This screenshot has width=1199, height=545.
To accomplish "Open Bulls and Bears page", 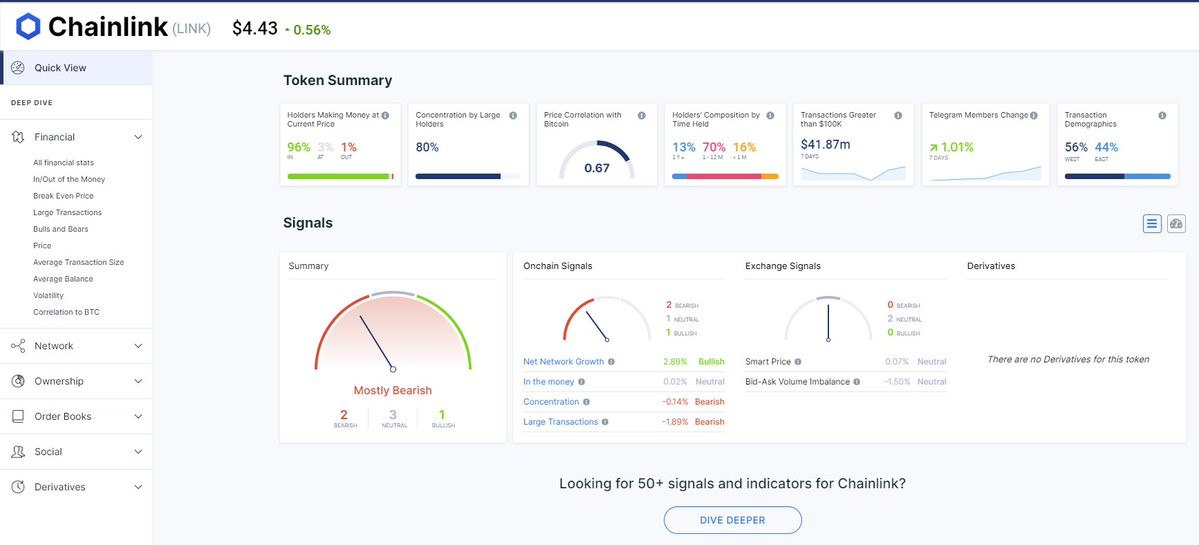I will pyautogui.click(x=60, y=229).
